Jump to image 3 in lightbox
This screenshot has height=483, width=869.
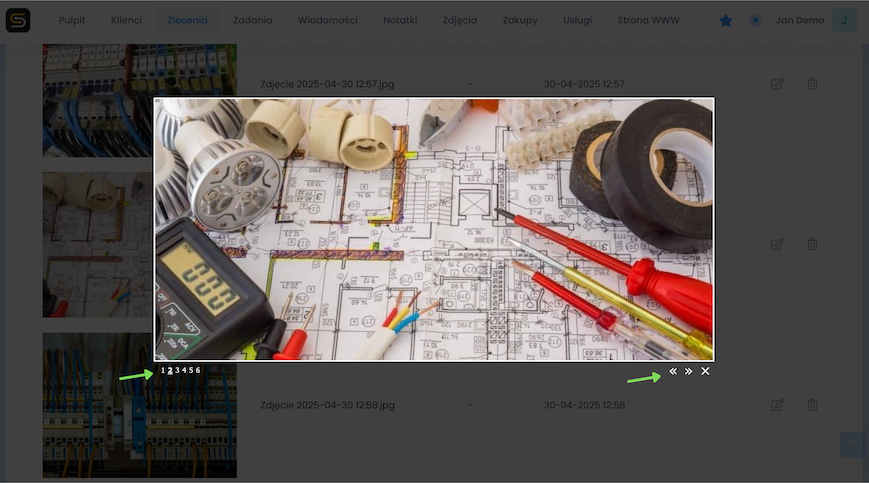177,370
